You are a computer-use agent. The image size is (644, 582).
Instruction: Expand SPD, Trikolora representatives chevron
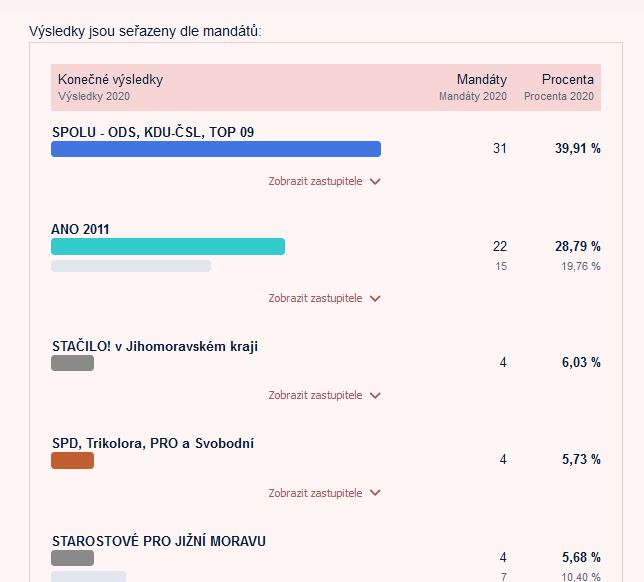coord(375,493)
